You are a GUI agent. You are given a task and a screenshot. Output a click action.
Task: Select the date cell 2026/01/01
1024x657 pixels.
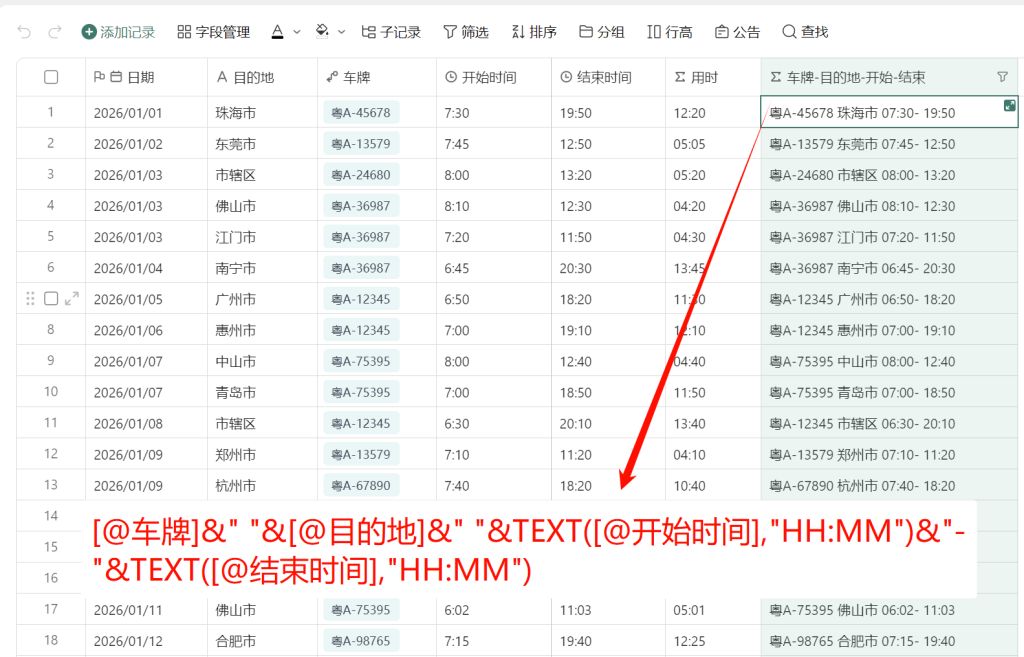[x=146, y=112]
